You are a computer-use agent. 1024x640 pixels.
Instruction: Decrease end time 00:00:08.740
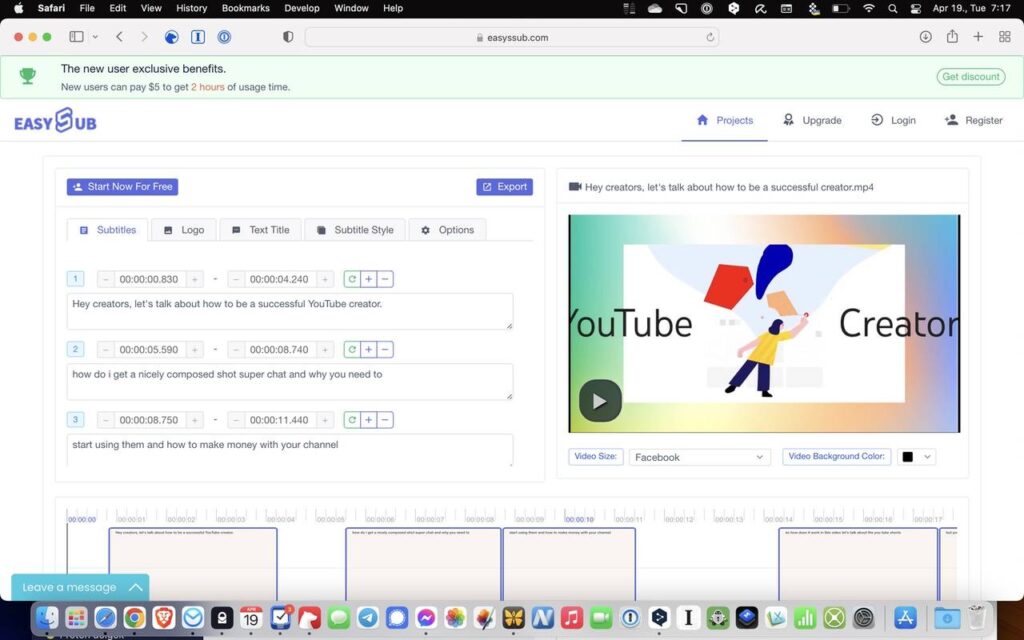236,350
